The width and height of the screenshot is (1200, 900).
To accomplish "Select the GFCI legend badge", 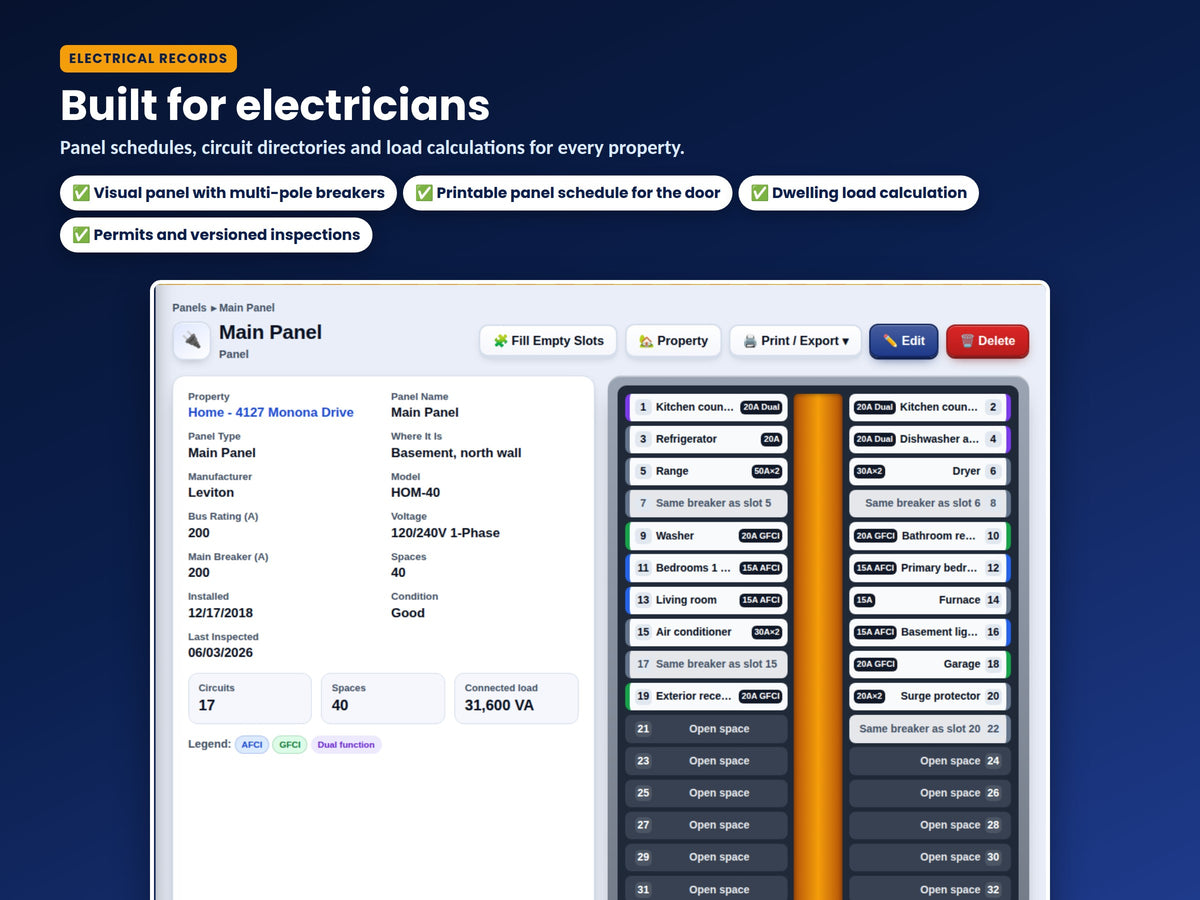I will click(290, 745).
